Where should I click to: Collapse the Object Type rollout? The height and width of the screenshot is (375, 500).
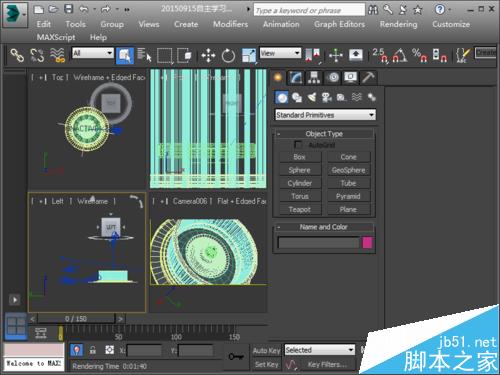pyautogui.click(x=324, y=134)
